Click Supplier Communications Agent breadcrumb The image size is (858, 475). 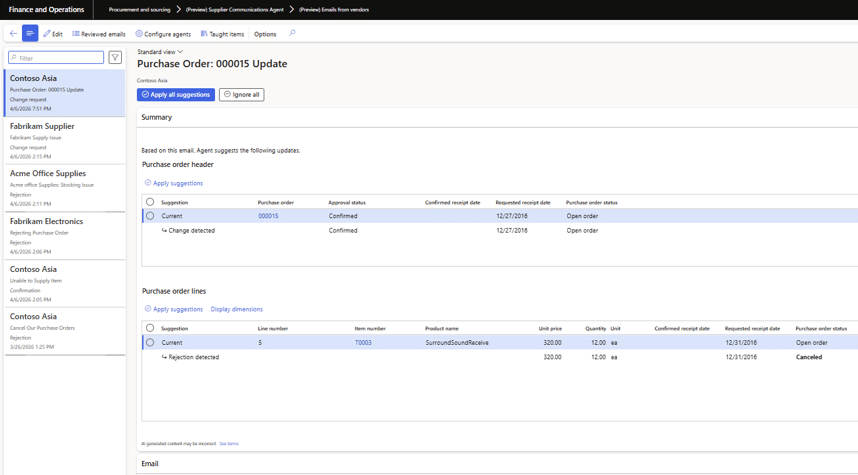235,10
